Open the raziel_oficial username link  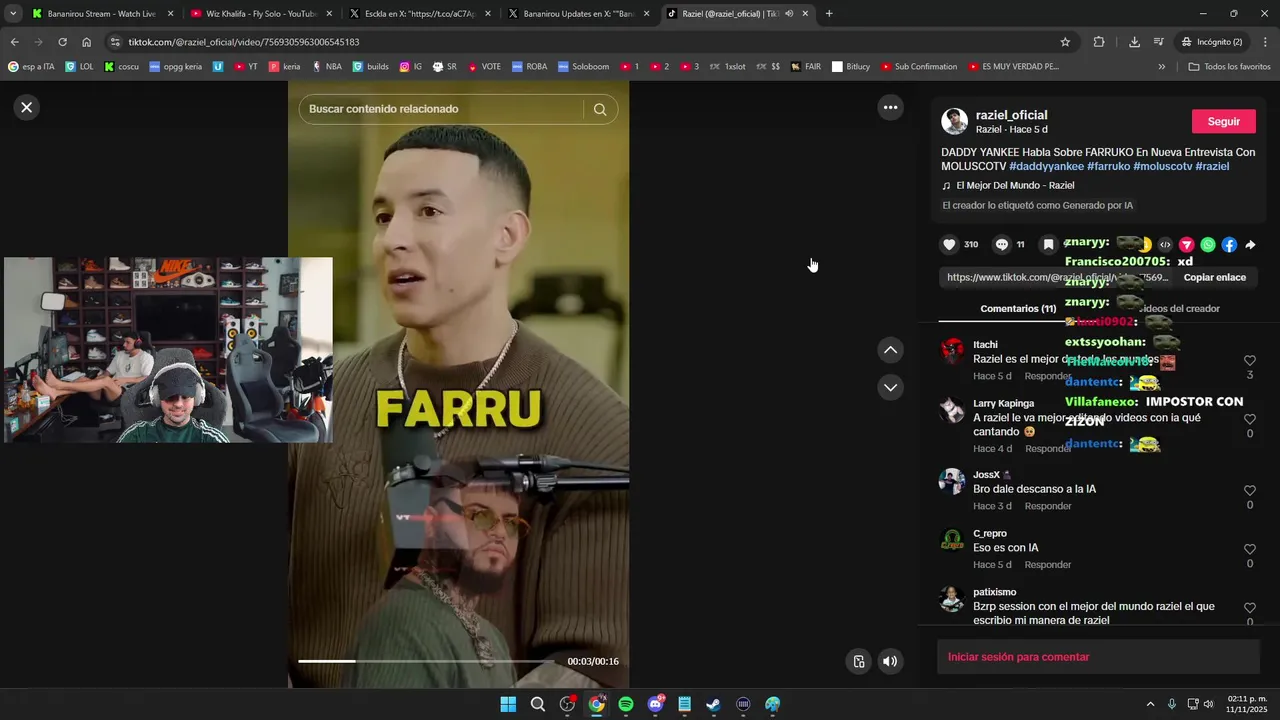coord(1011,115)
